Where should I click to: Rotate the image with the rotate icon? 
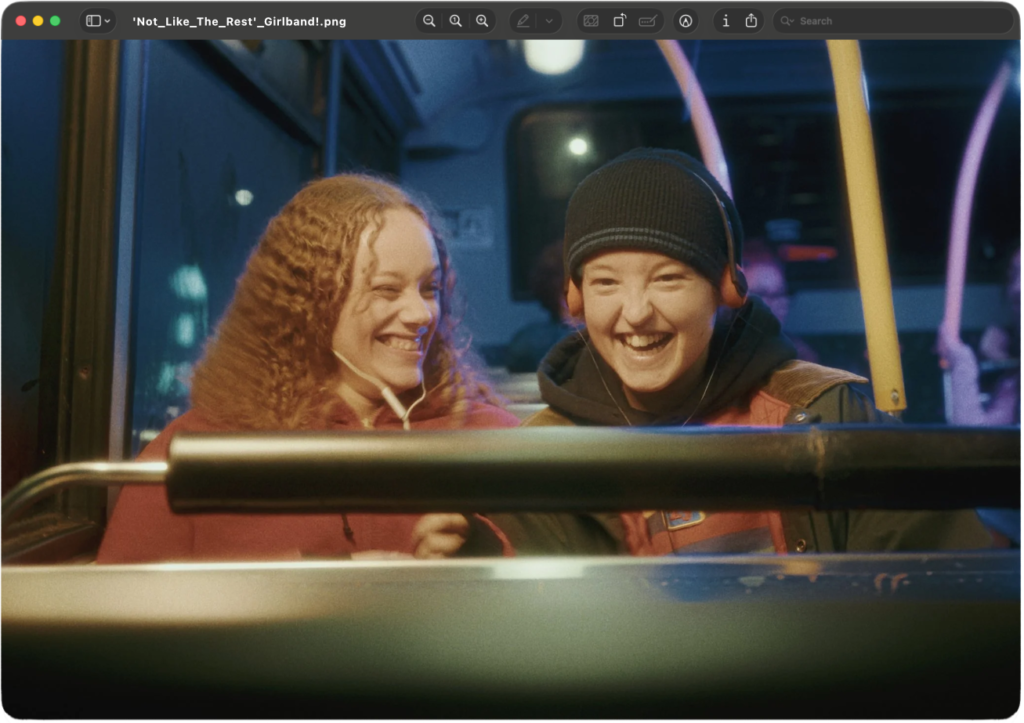coord(619,21)
